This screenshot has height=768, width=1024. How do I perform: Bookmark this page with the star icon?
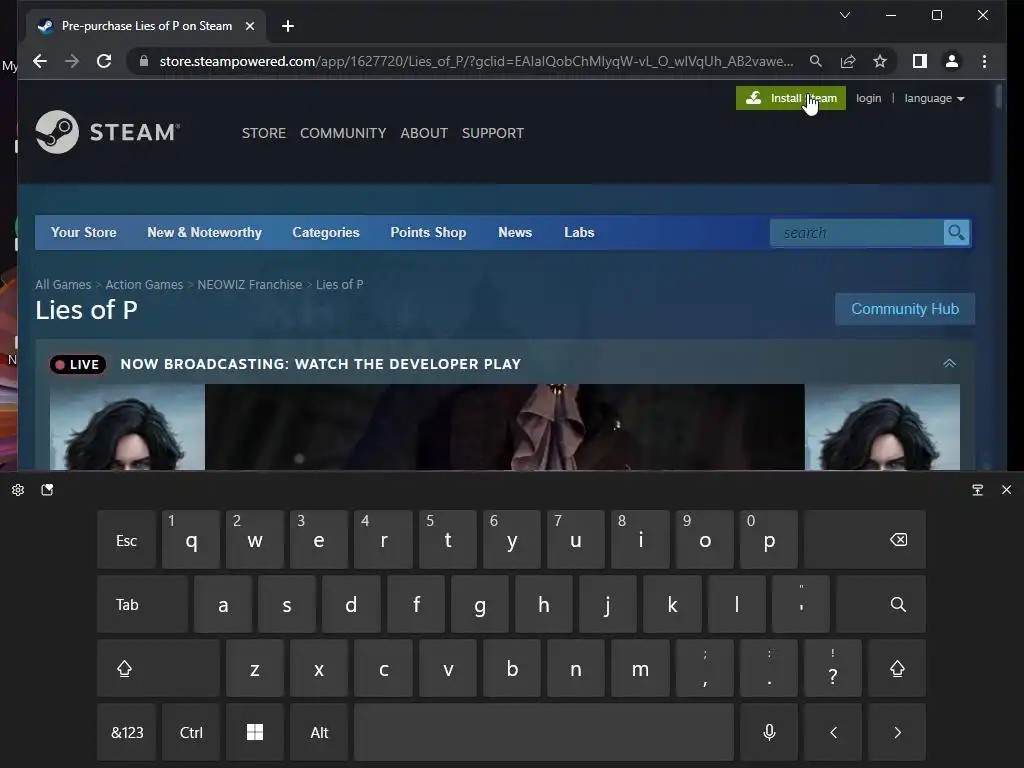(880, 61)
